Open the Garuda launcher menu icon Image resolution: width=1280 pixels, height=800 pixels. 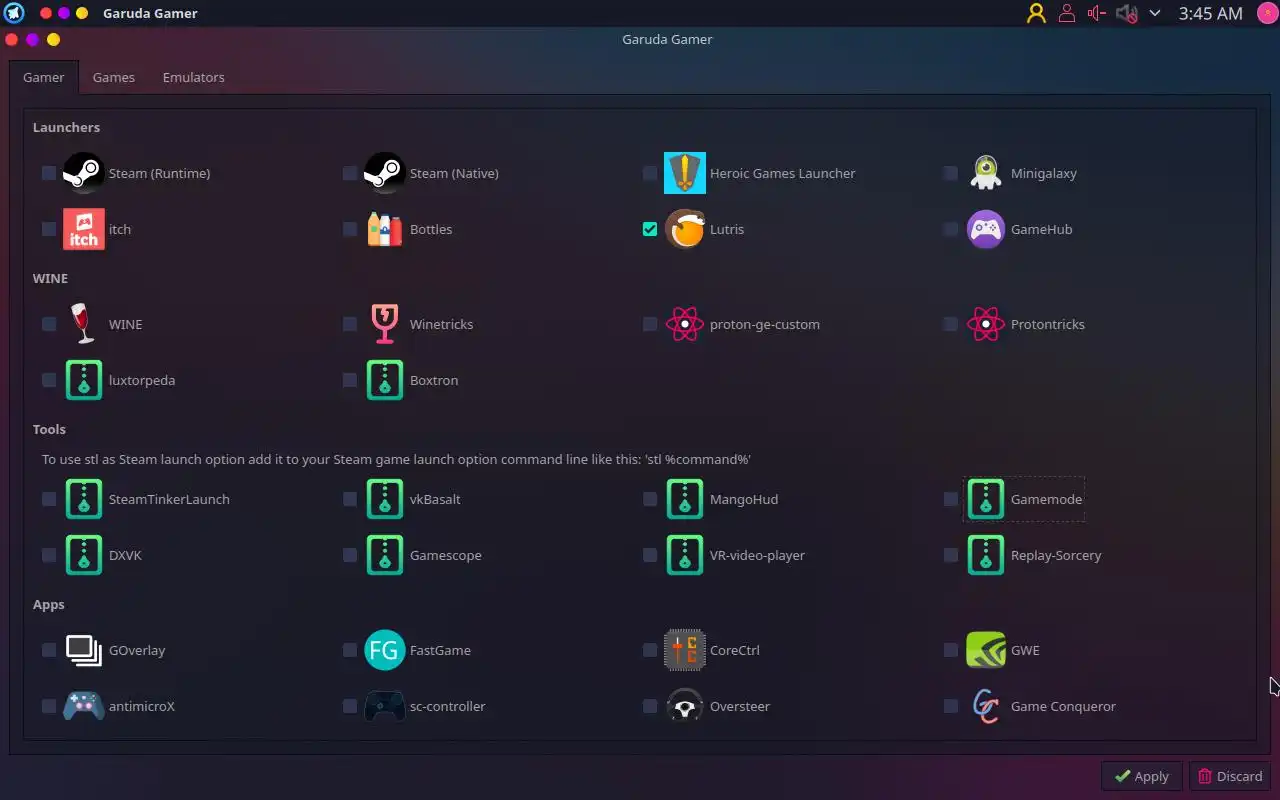coord(14,13)
